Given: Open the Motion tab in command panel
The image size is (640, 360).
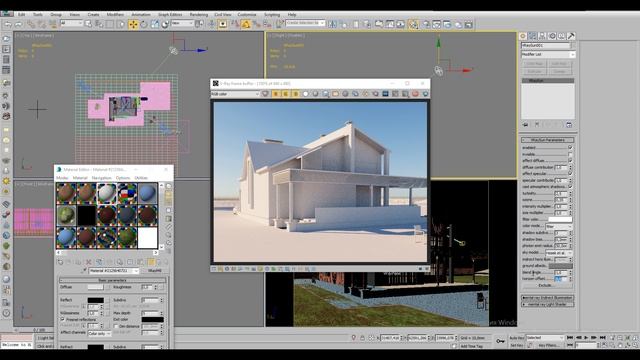Looking at the screenshot, I should click(x=552, y=36).
